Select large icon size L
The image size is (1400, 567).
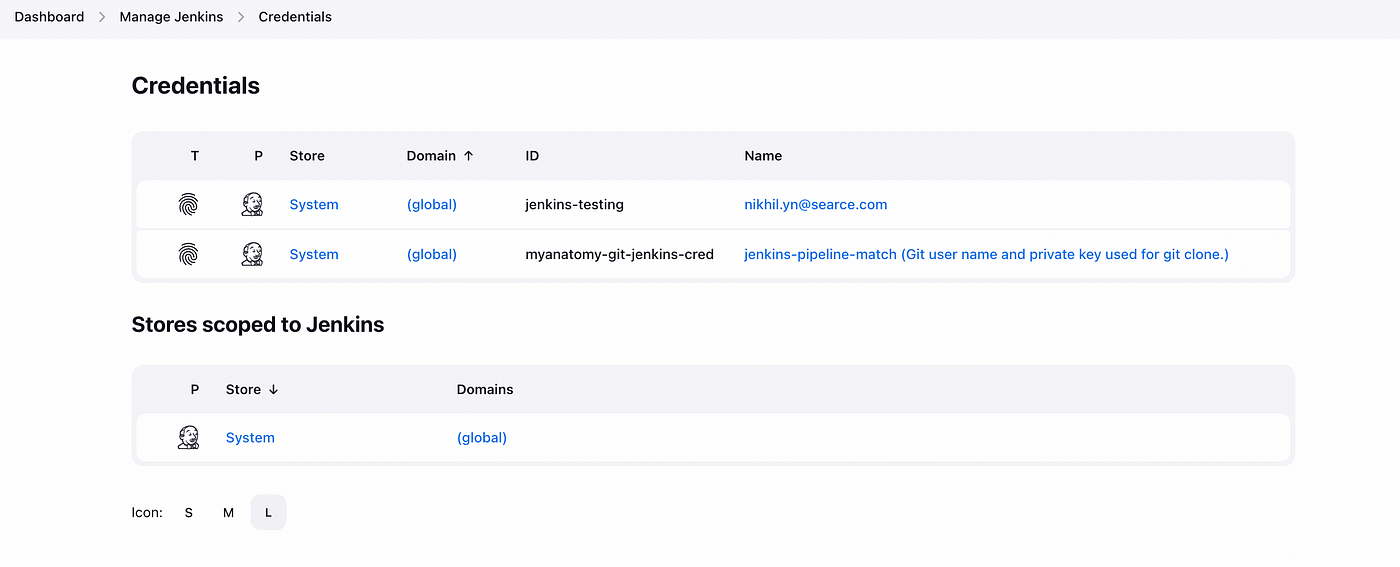click(x=268, y=513)
